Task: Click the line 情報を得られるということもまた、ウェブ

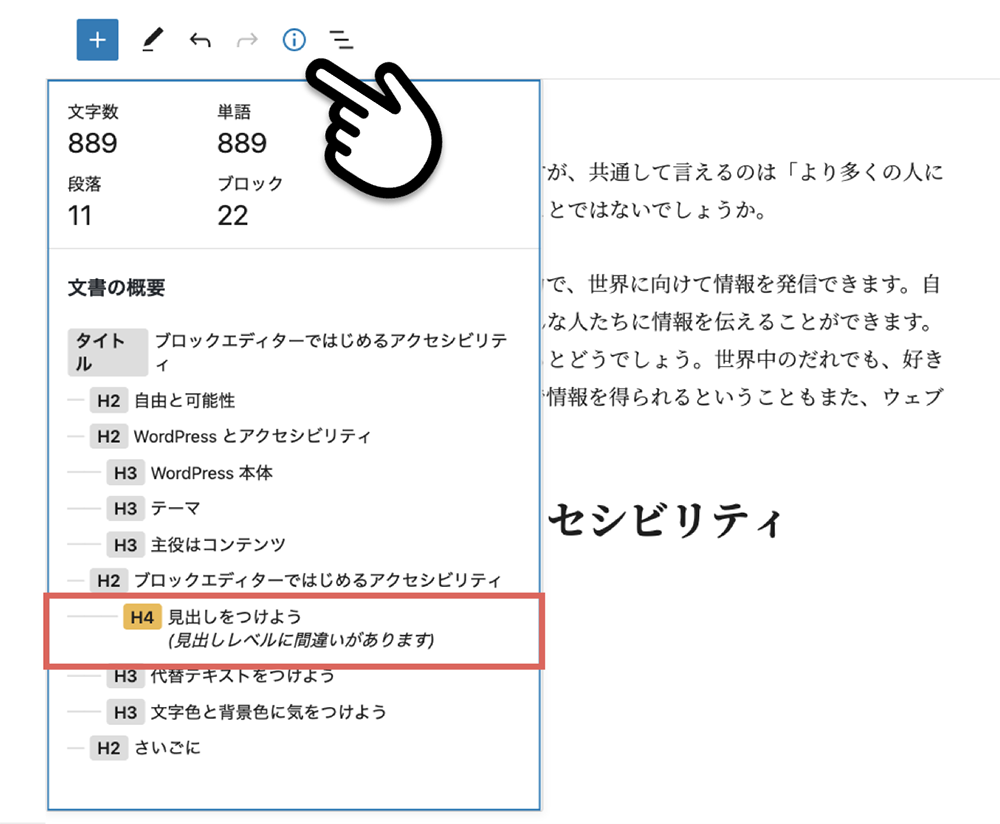Action: (743, 397)
